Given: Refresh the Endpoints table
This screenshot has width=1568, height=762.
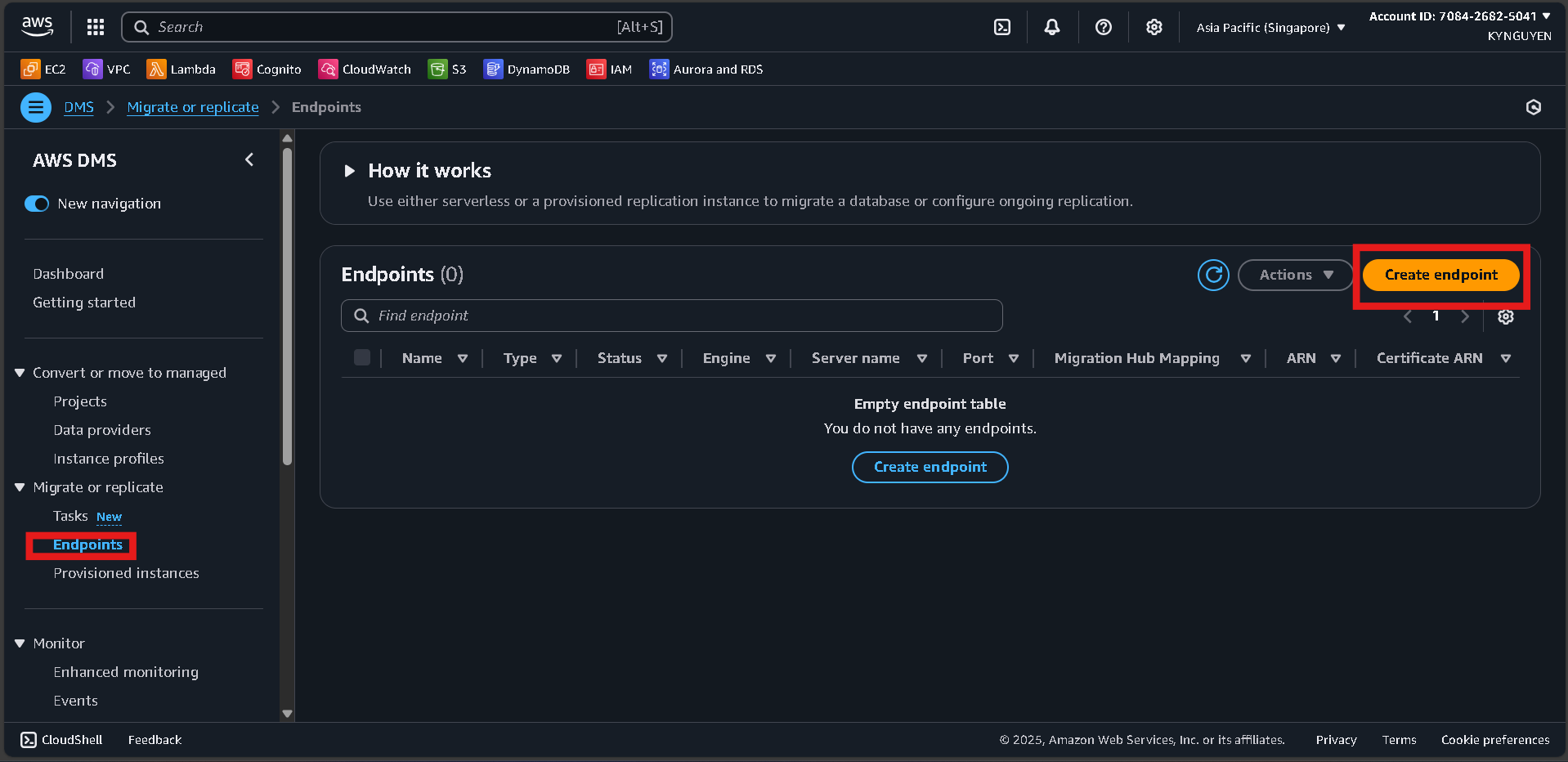Looking at the screenshot, I should (1212, 275).
